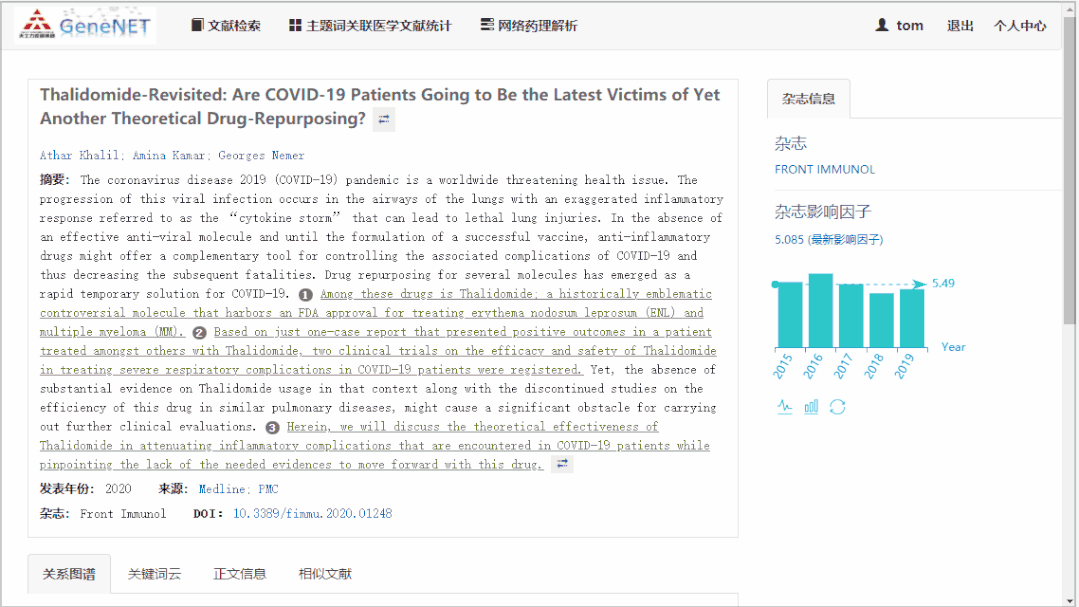This screenshot has width=1079, height=607.
Task: Click 退出 to log out
Action: pyautogui.click(x=960, y=25)
